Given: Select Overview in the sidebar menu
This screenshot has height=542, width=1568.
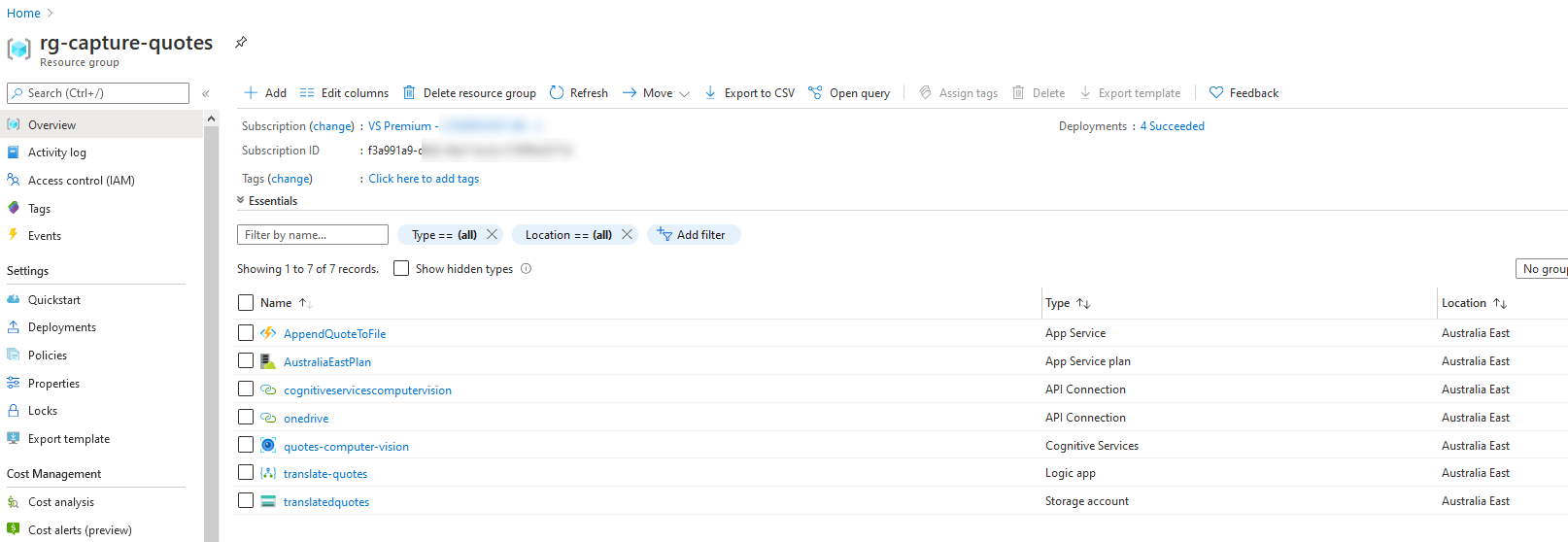Looking at the screenshot, I should pos(102,124).
